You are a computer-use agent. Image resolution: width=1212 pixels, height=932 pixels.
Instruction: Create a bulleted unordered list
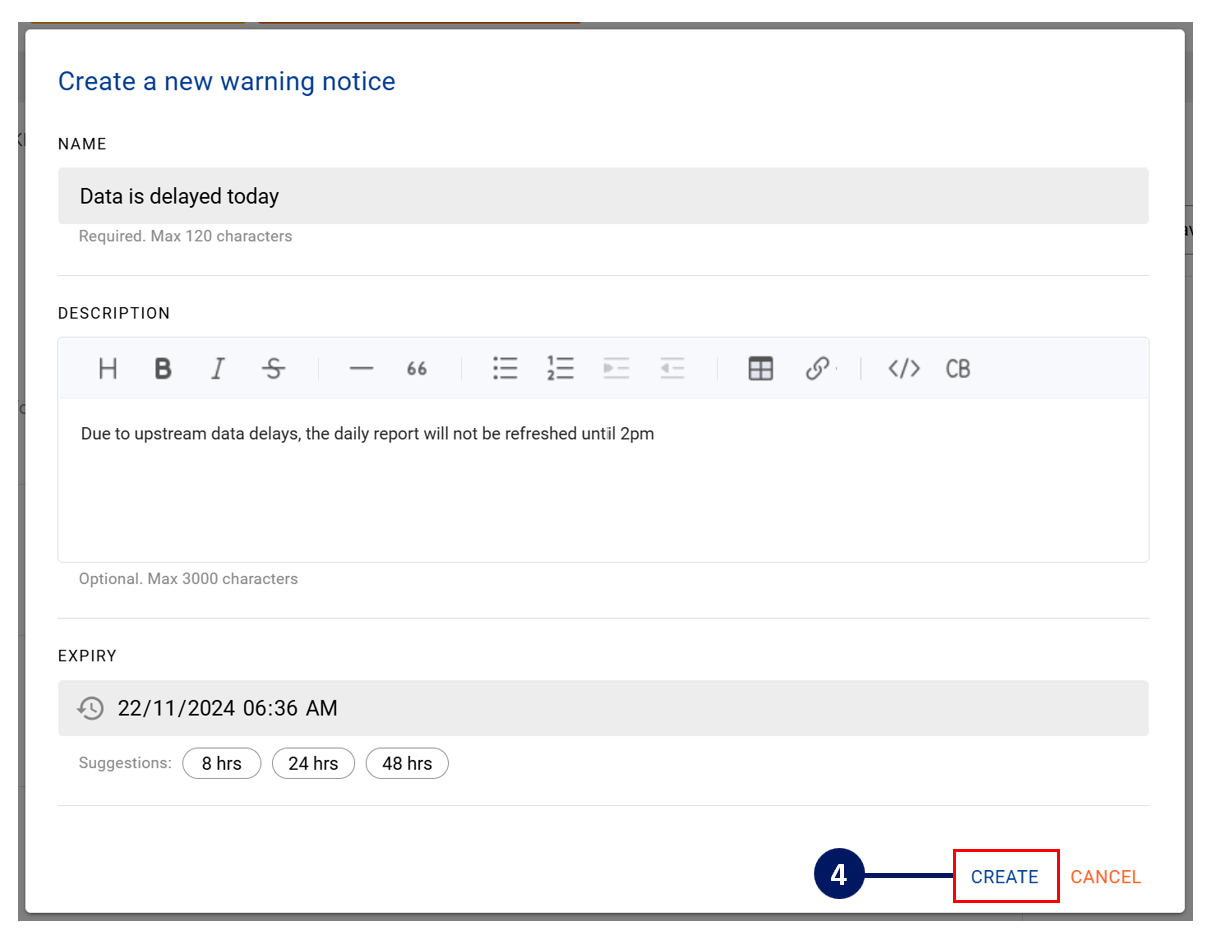(x=505, y=369)
